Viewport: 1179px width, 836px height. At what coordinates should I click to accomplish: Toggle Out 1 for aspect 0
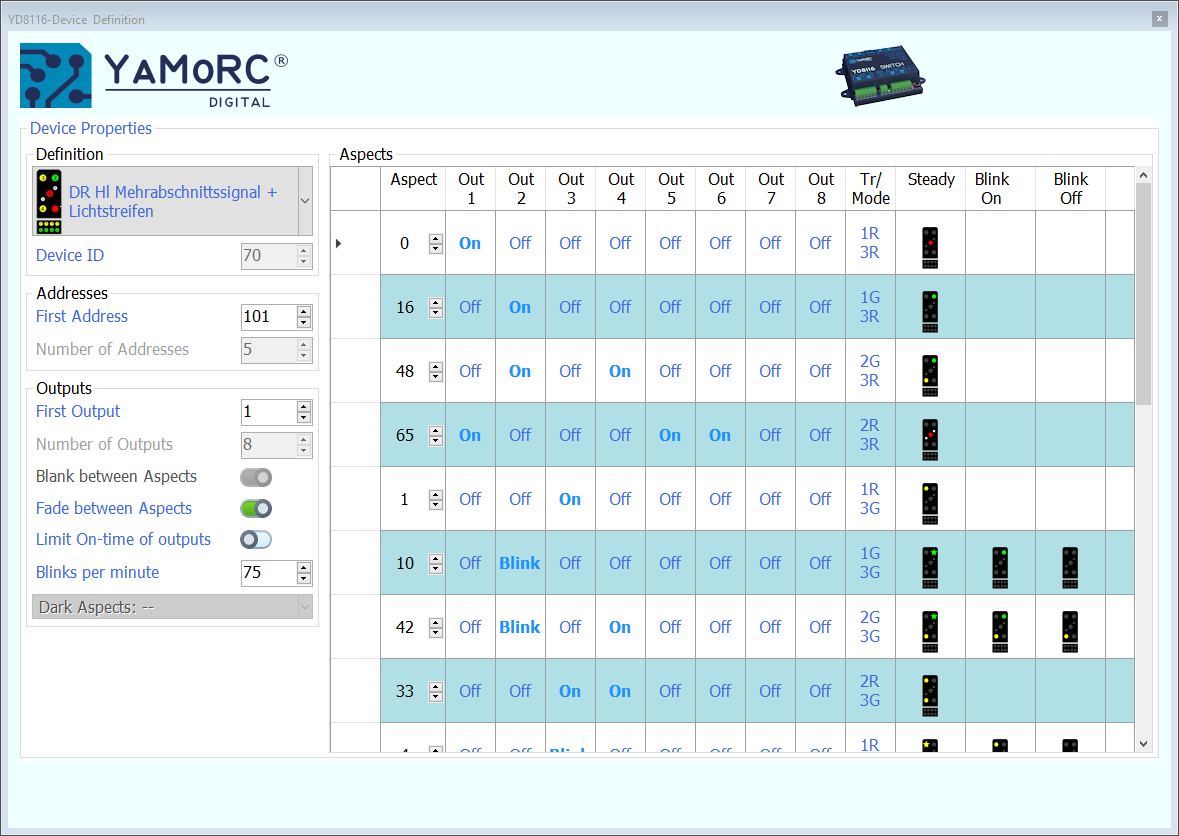pos(470,243)
